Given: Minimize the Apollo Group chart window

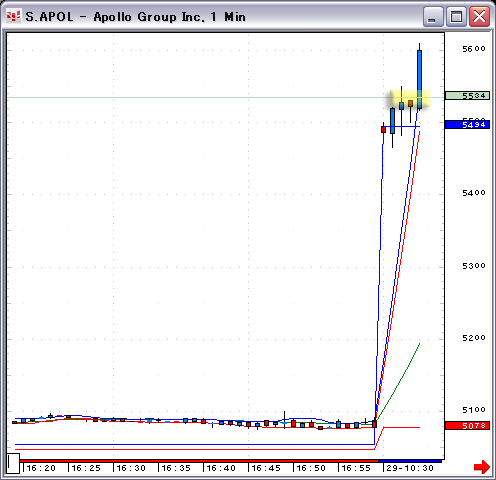Looking at the screenshot, I should pos(433,16).
